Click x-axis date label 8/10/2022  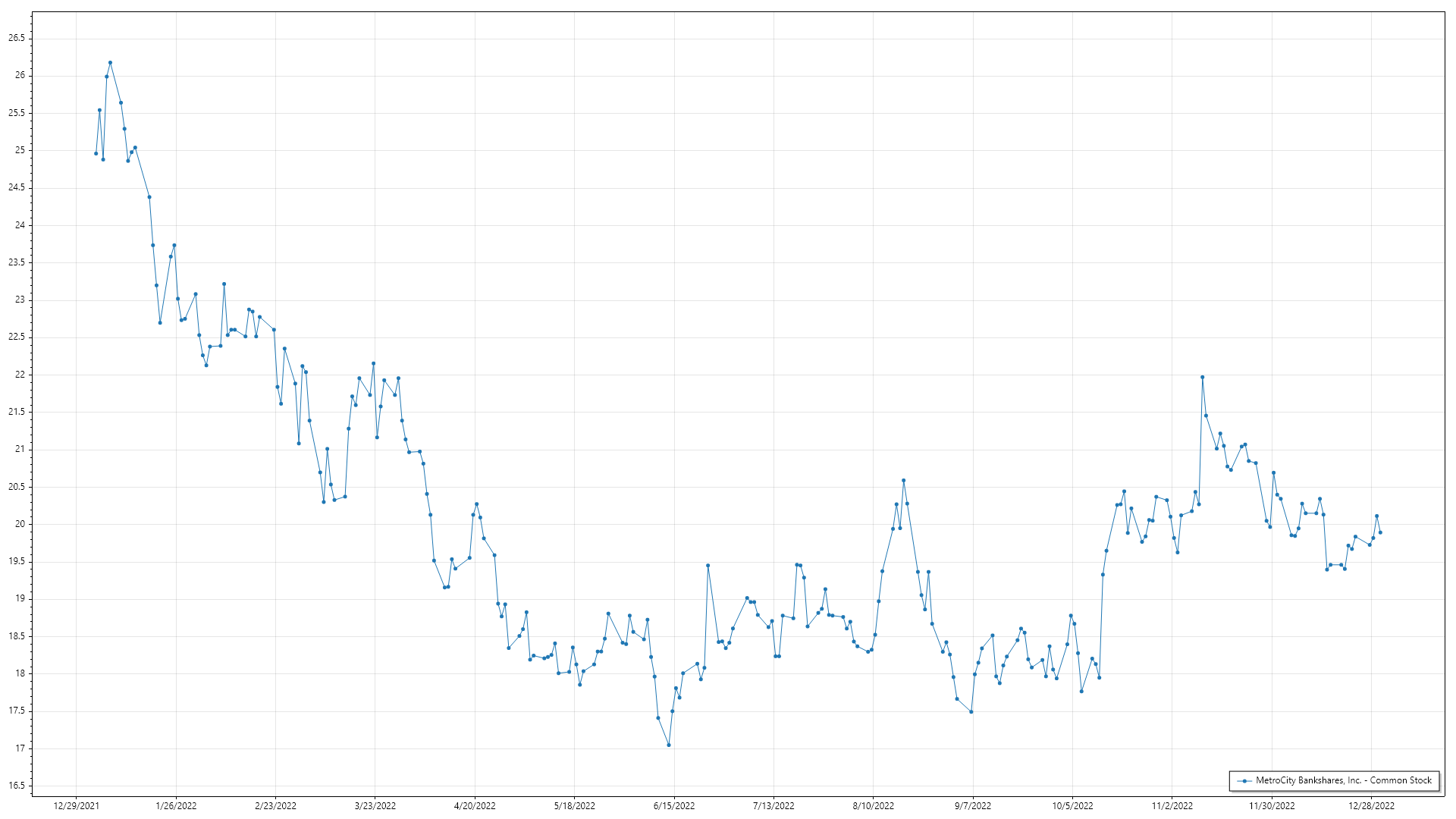[873, 806]
